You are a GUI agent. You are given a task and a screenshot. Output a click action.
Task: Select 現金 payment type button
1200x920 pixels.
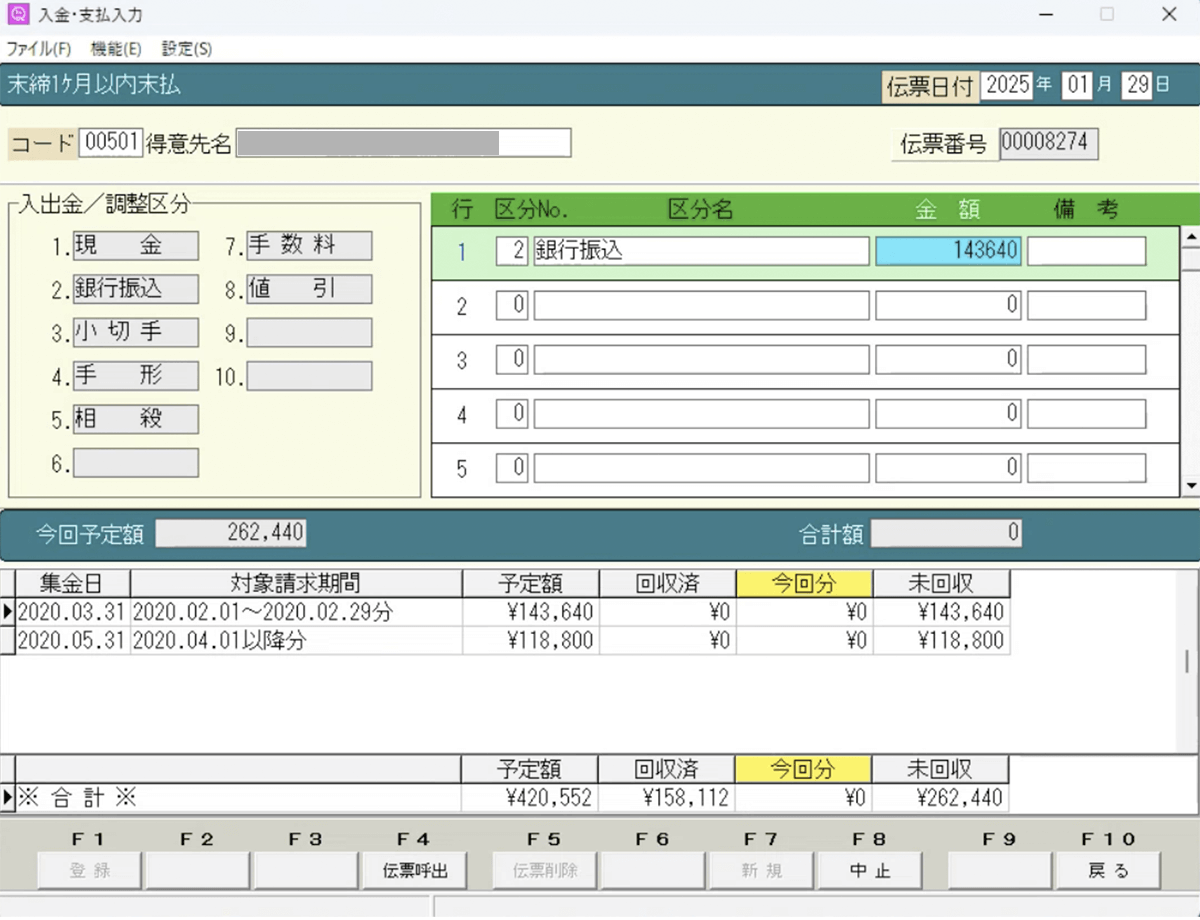(x=135, y=246)
